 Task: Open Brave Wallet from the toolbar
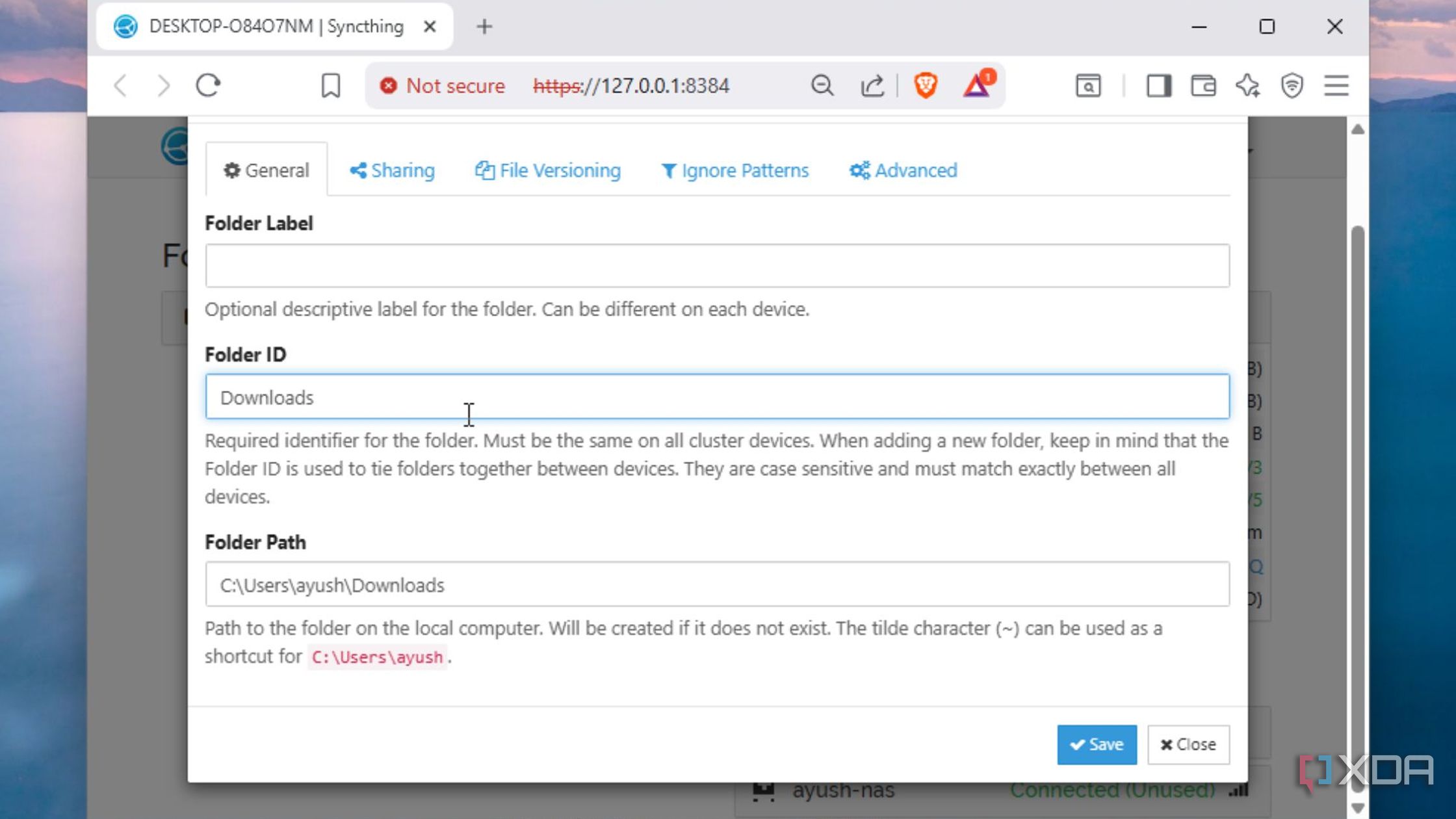point(1203,85)
